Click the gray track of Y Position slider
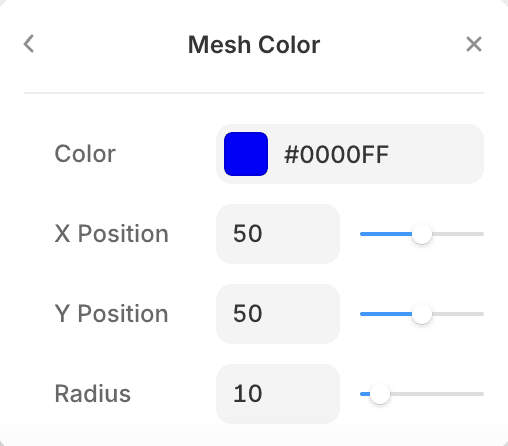The height and width of the screenshot is (446, 508). 458,314
